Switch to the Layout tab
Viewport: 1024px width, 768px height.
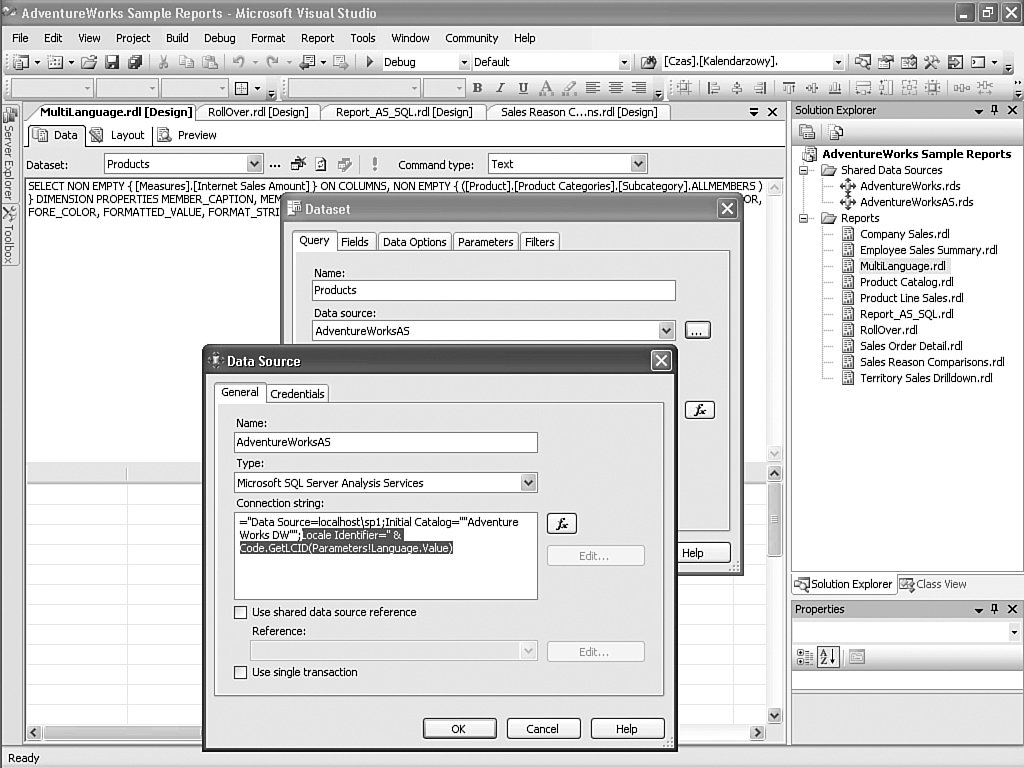(x=118, y=135)
